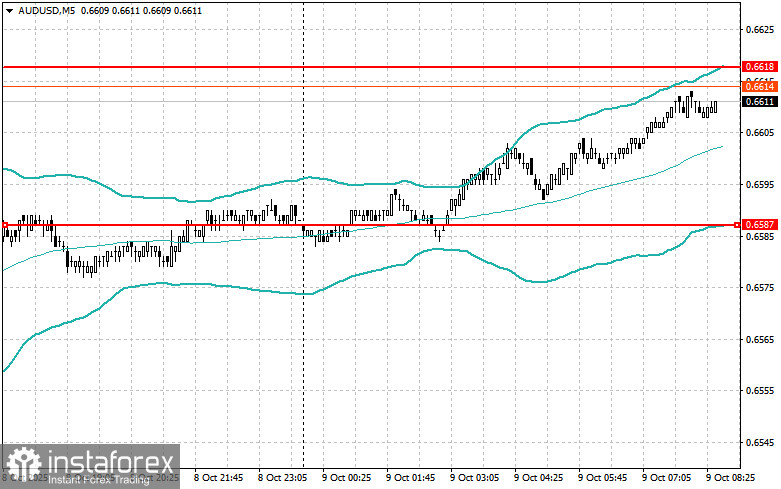Select the 0.6565 price axis value
Screen dimensions: 781x489
(x=760, y=340)
